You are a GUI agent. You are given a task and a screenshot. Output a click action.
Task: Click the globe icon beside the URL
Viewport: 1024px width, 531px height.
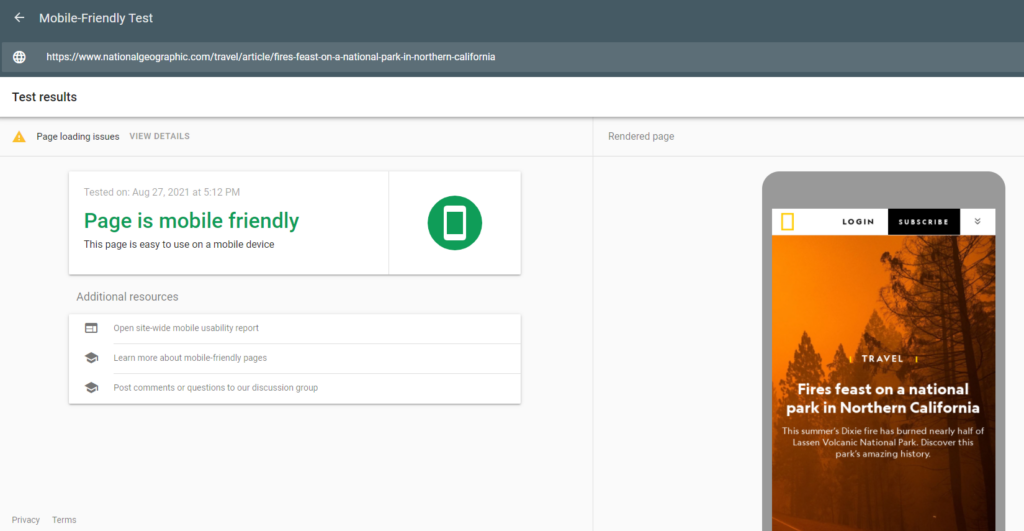click(19, 57)
